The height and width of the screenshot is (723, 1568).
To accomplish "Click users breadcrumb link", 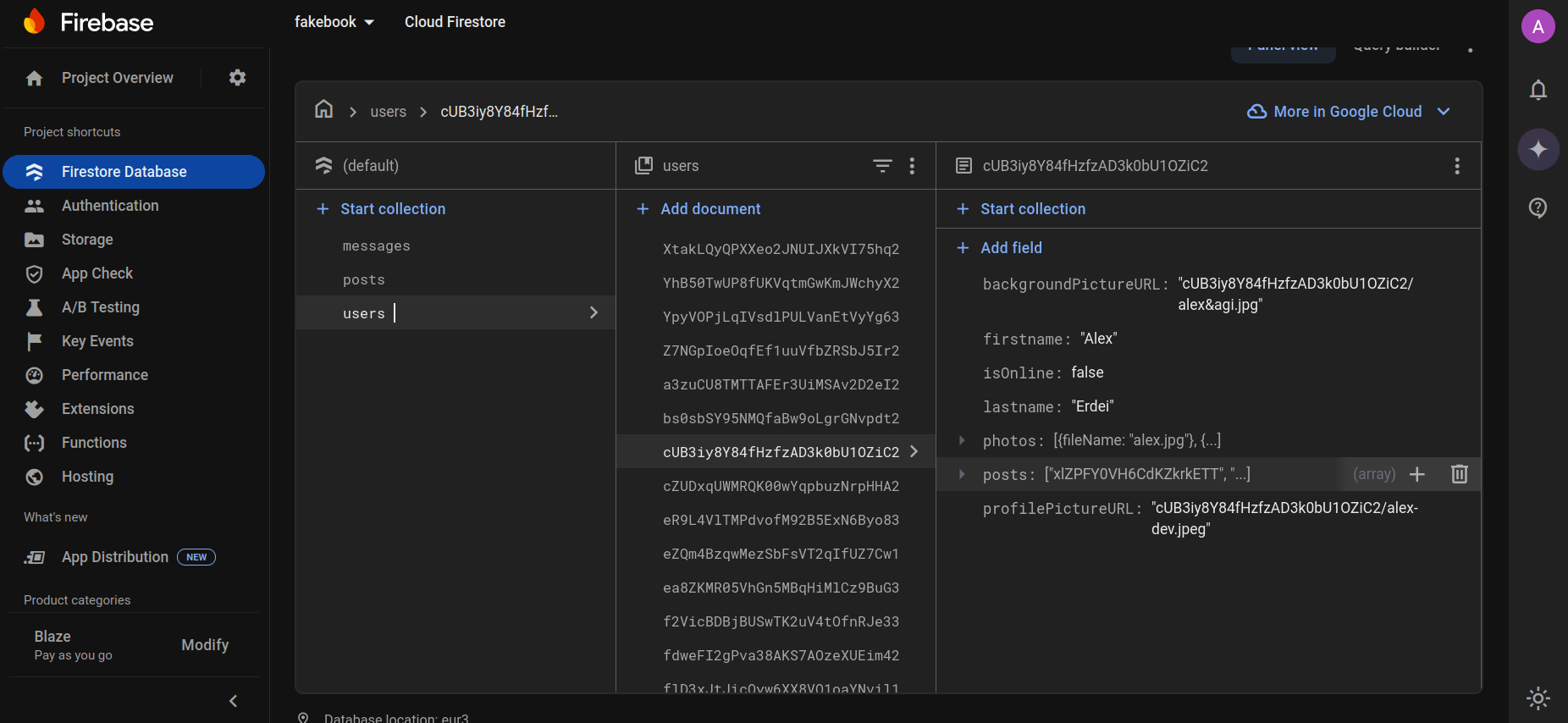I will point(388,112).
